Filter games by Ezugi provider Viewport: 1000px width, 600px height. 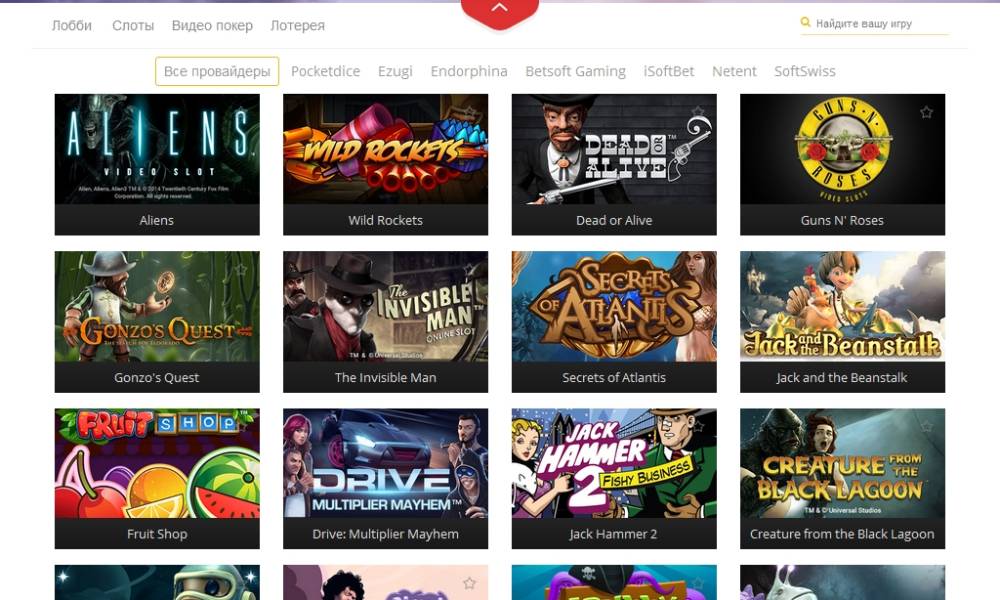coord(395,71)
